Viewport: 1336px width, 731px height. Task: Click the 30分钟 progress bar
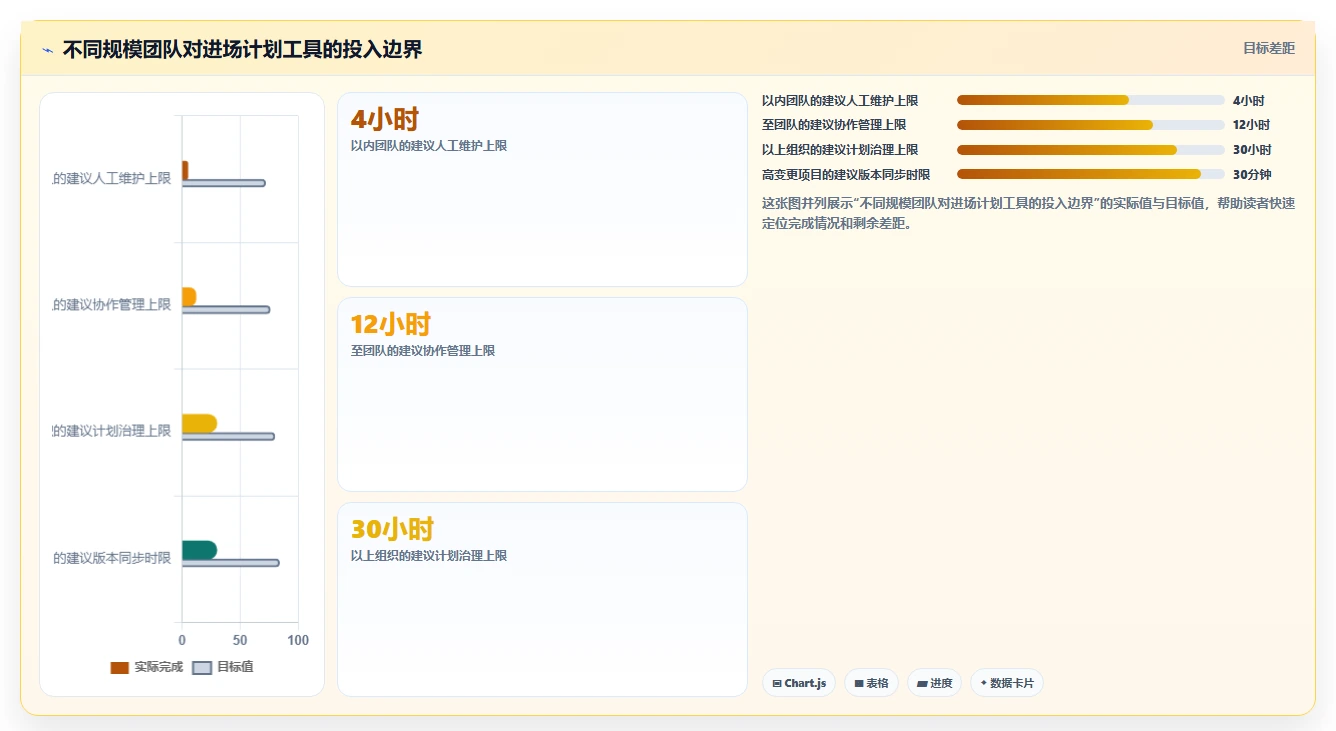pyautogui.click(x=1091, y=174)
